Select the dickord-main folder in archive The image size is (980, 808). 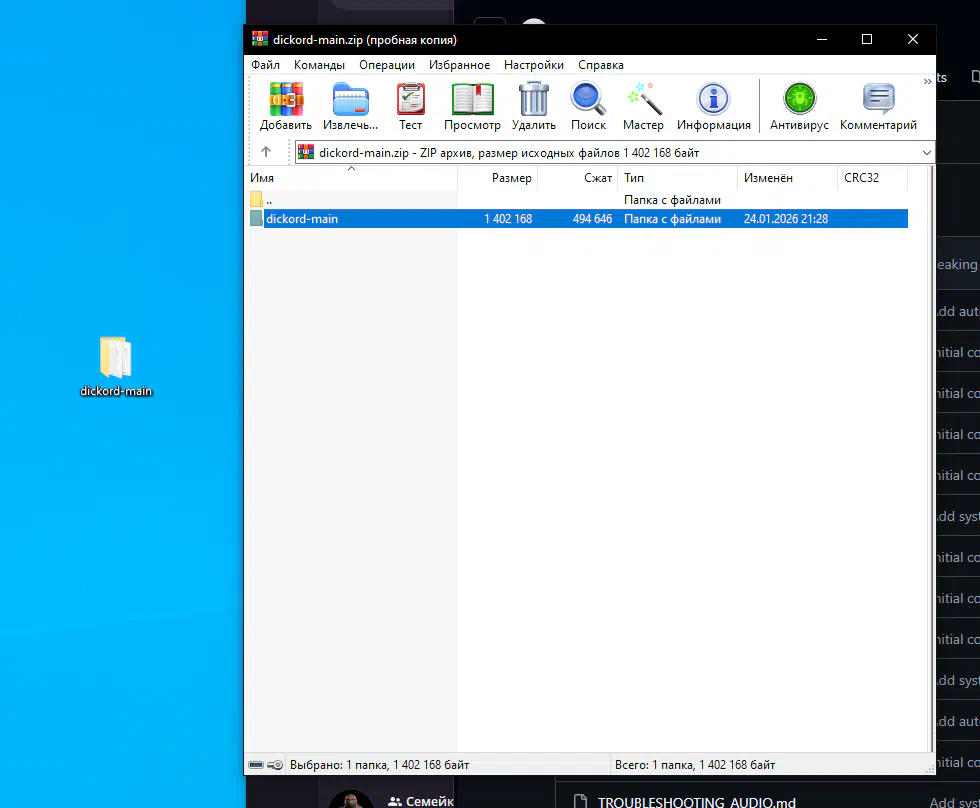tap(302, 219)
